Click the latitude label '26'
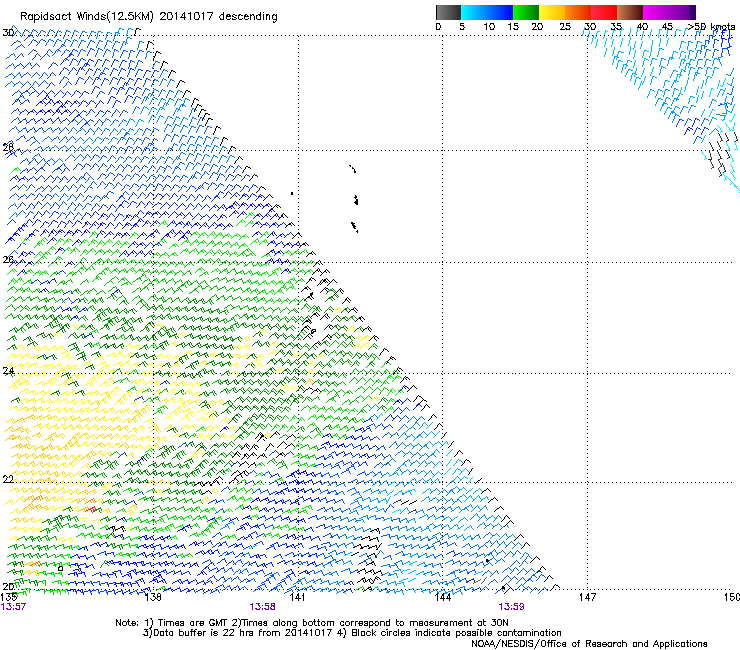 coord(8,260)
